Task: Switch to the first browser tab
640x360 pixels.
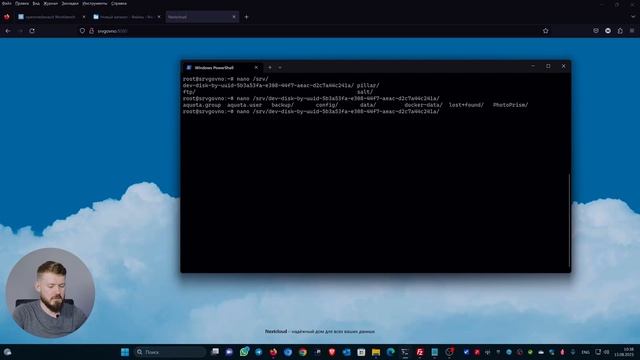Action: 51,17
